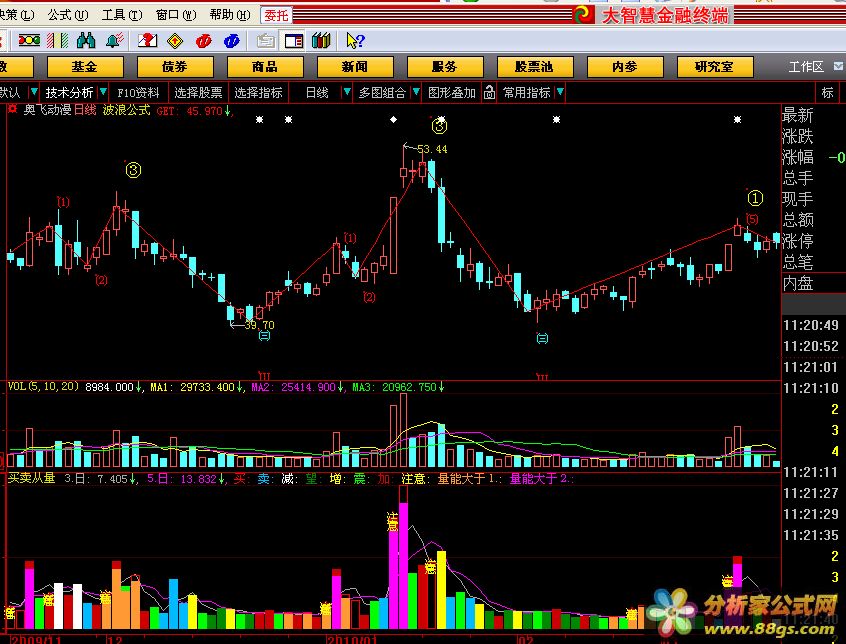Click the 服务 button

[445, 67]
